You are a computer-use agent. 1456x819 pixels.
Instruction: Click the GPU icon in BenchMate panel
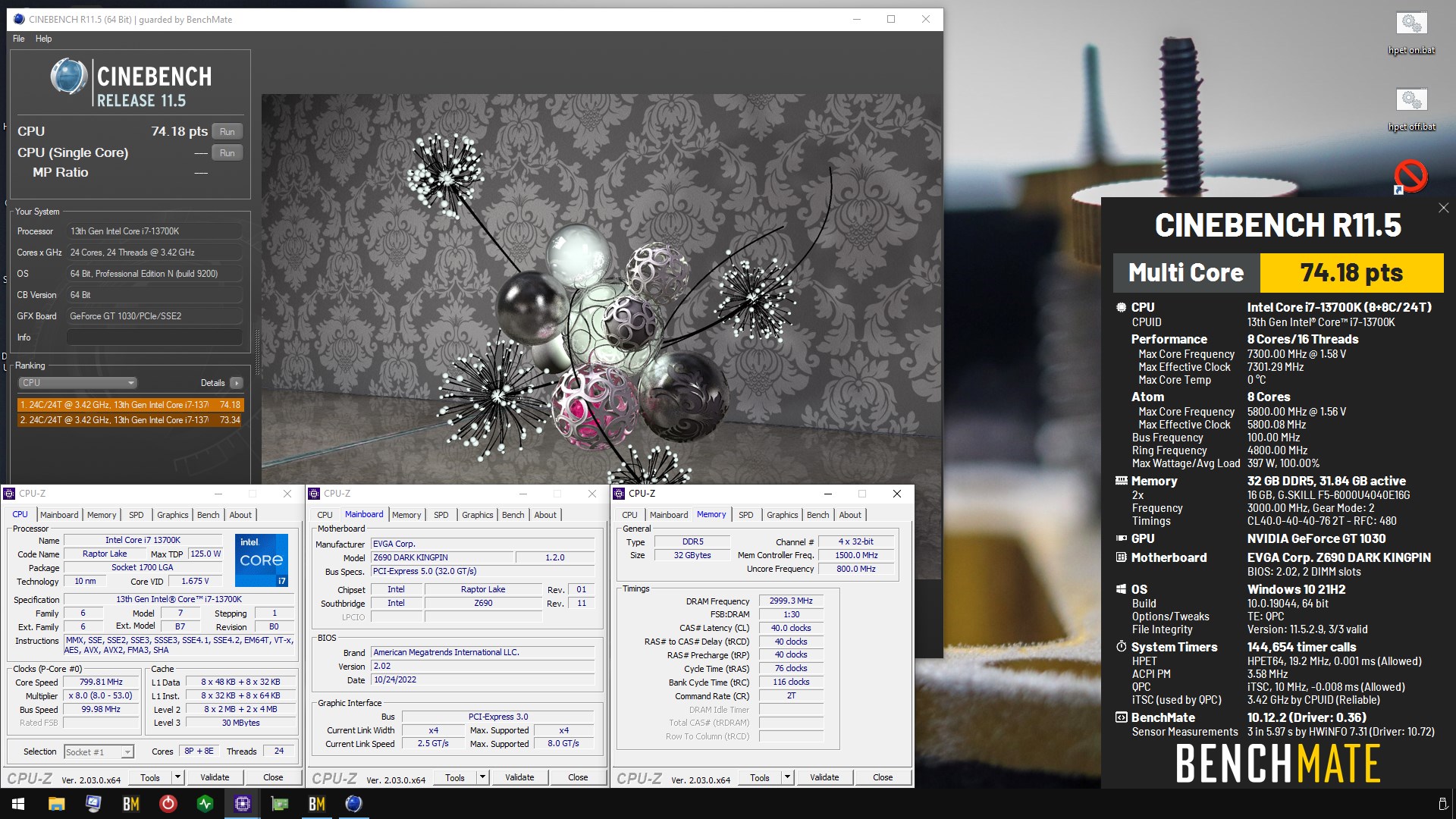(1121, 538)
